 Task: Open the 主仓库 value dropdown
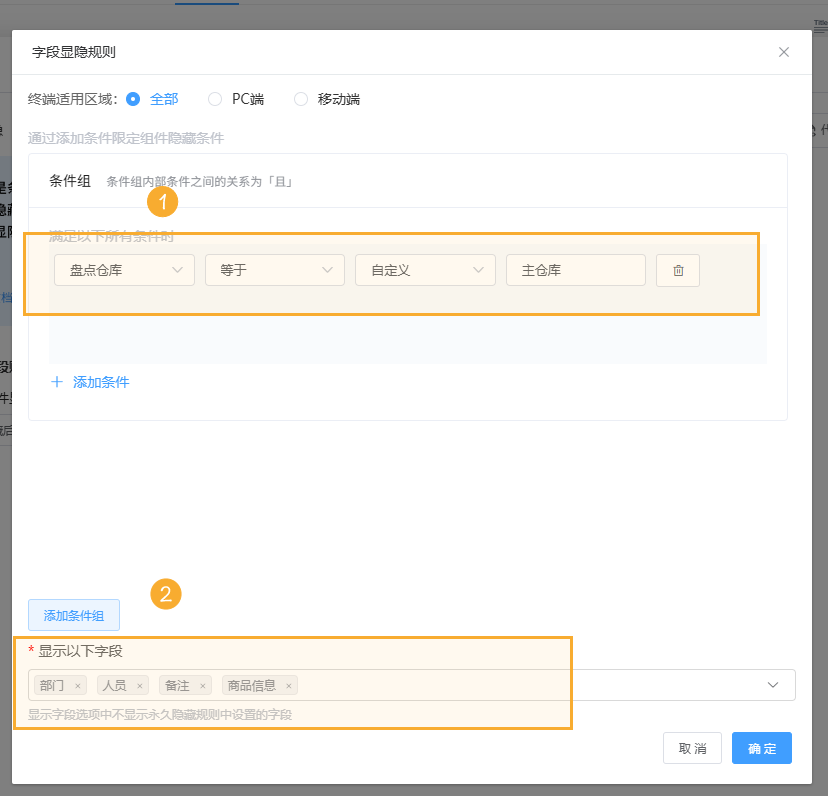click(x=575, y=270)
